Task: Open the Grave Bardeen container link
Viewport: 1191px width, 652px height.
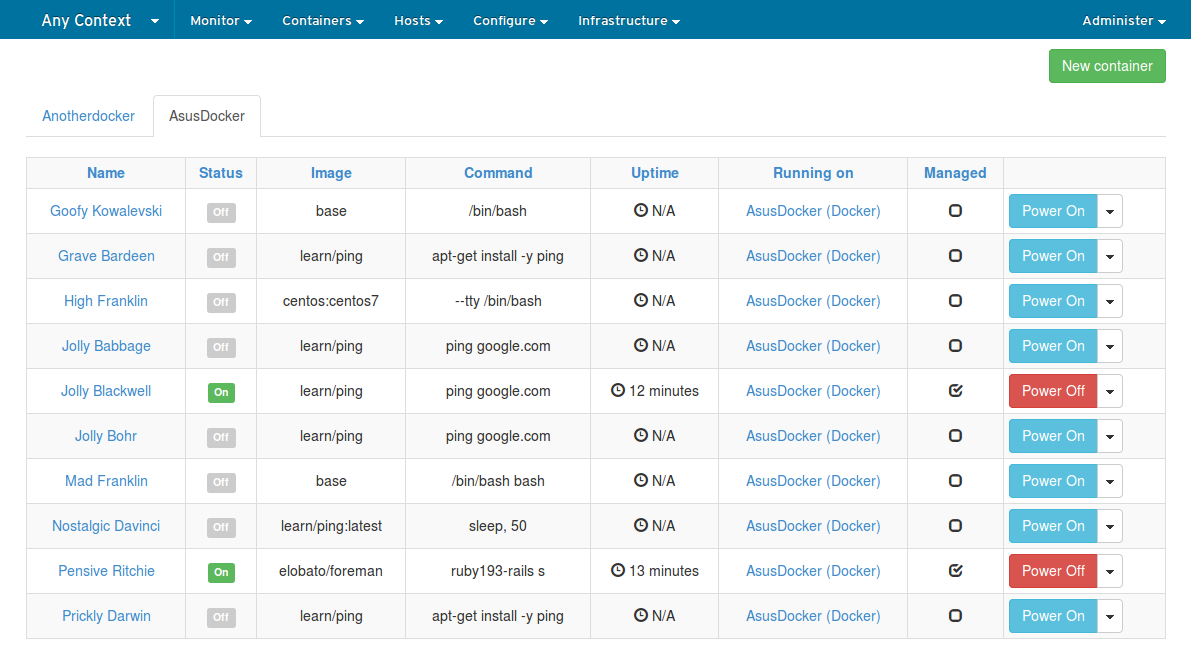Action: (106, 256)
